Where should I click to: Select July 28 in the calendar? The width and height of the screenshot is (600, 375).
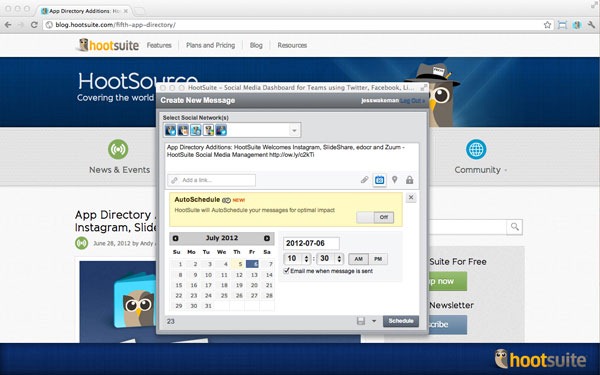pos(269,295)
